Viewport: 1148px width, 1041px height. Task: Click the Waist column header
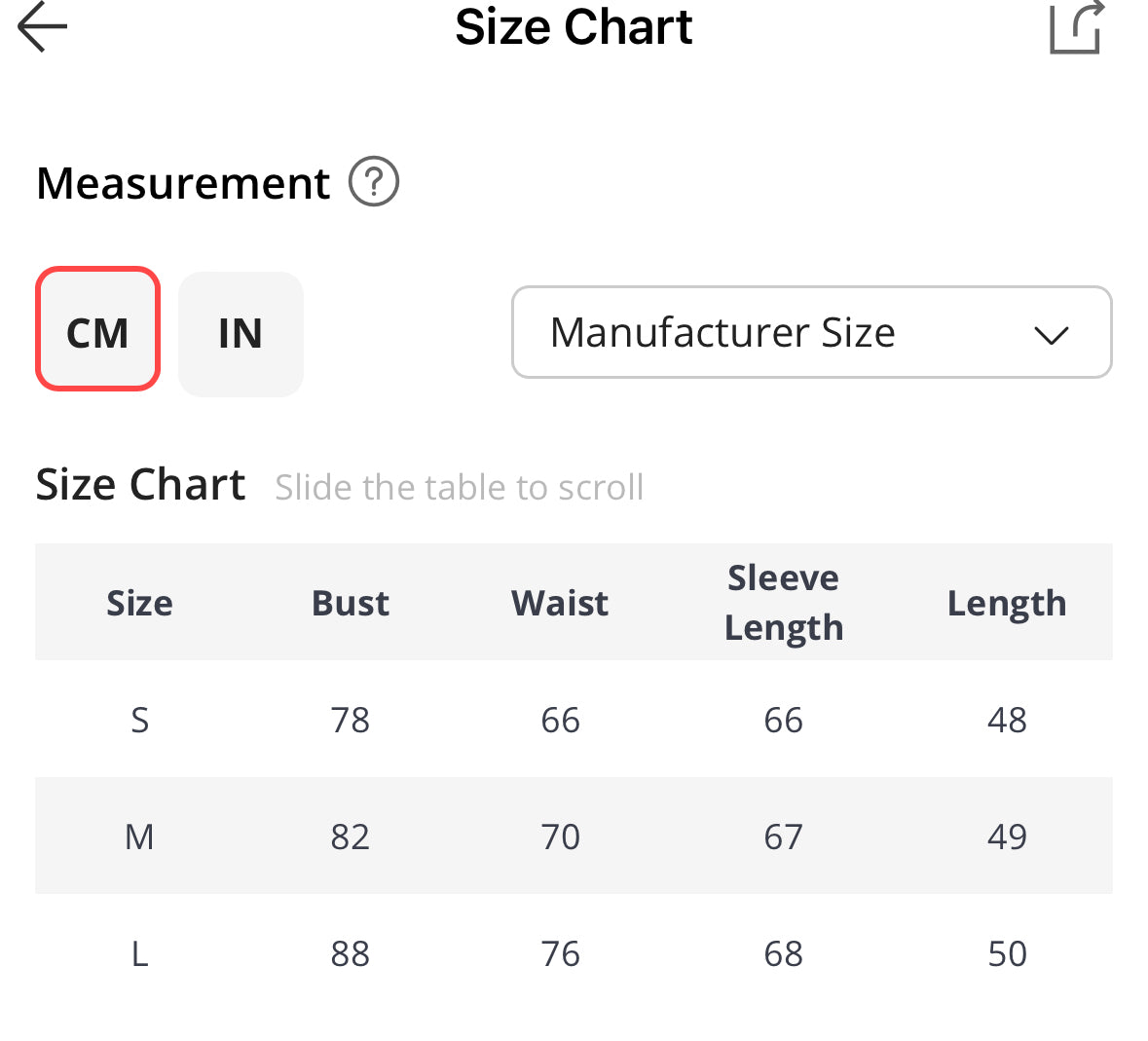click(560, 603)
